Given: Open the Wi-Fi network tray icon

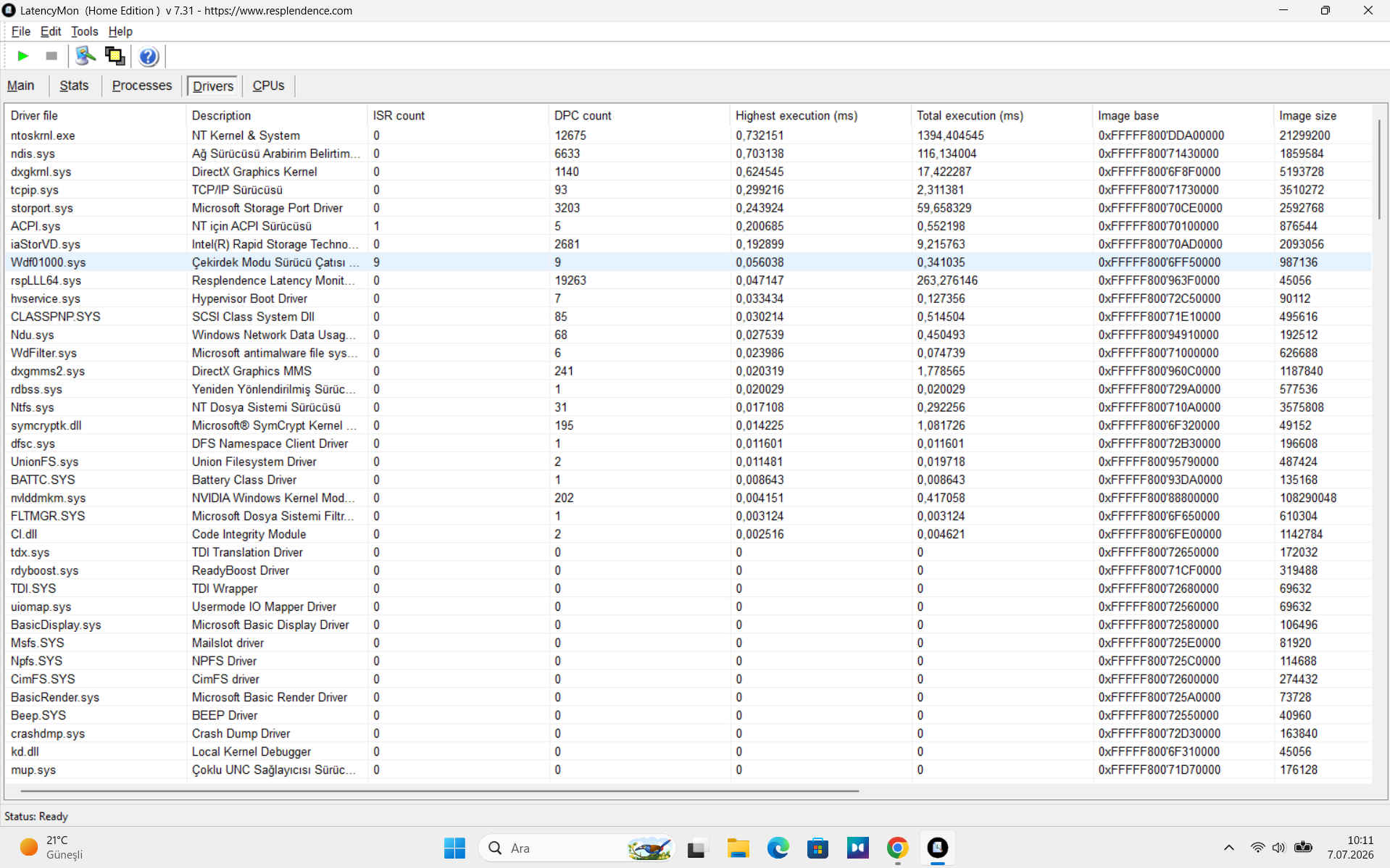Looking at the screenshot, I should click(x=1257, y=848).
